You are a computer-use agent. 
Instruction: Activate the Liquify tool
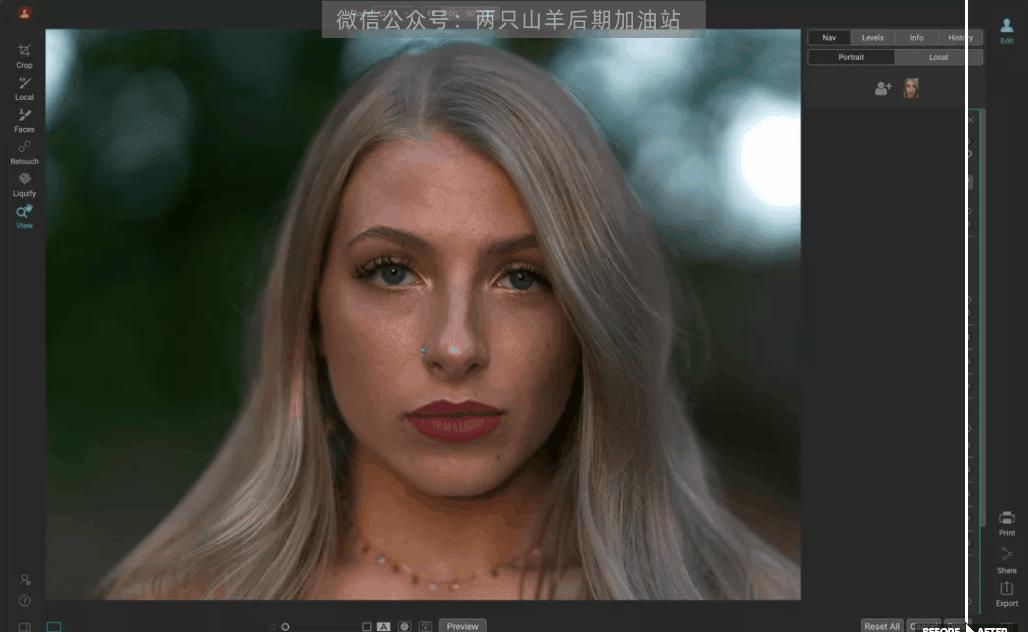click(24, 185)
